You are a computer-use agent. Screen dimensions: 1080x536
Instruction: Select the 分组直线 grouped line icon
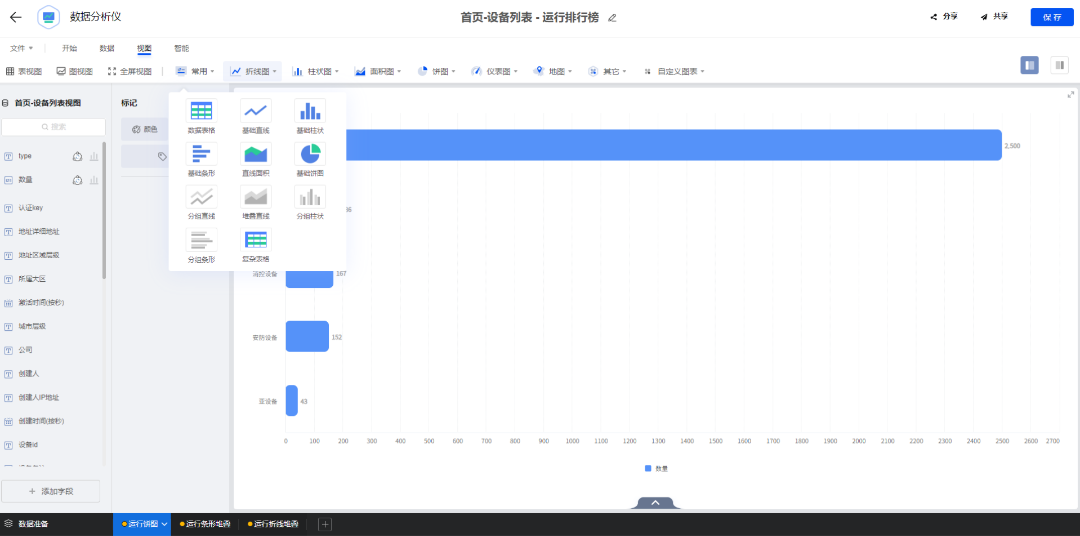coord(201,196)
